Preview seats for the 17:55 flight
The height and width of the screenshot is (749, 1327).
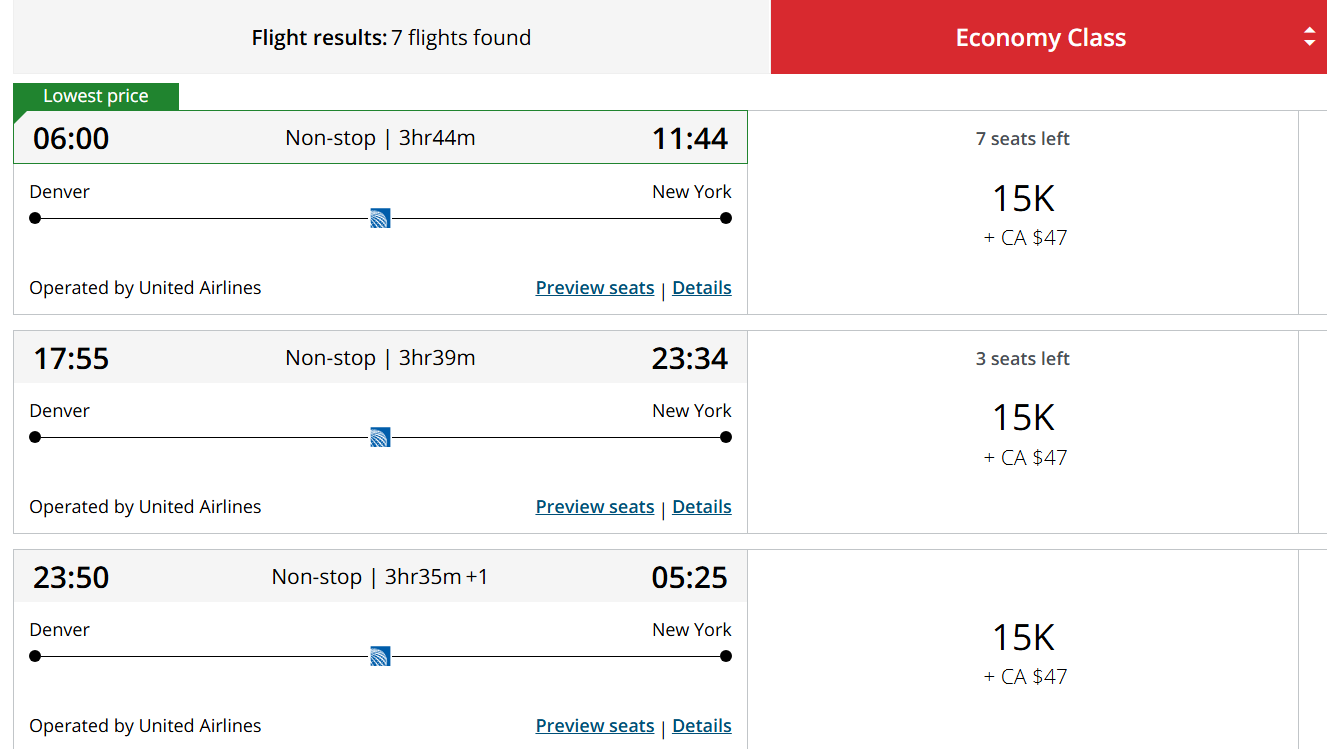(594, 507)
